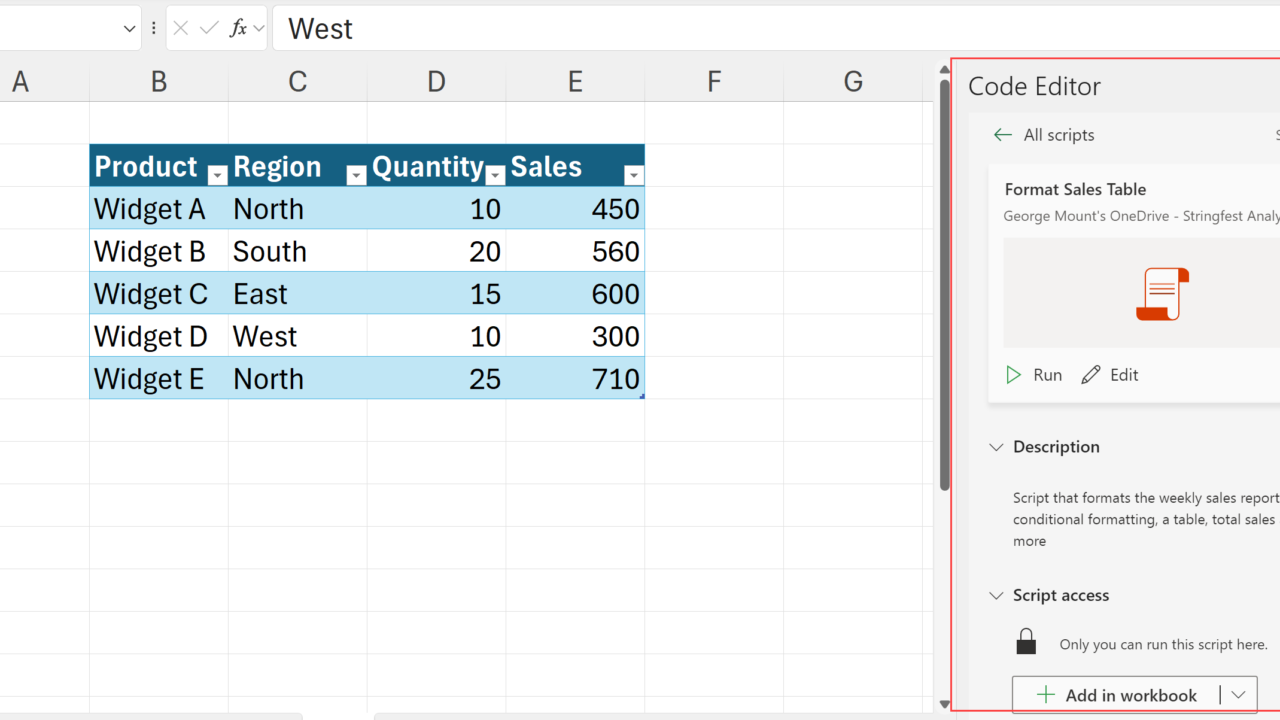Screen dimensions: 1280x720
Task: Open the Region column filter dropdown
Action: click(356, 176)
